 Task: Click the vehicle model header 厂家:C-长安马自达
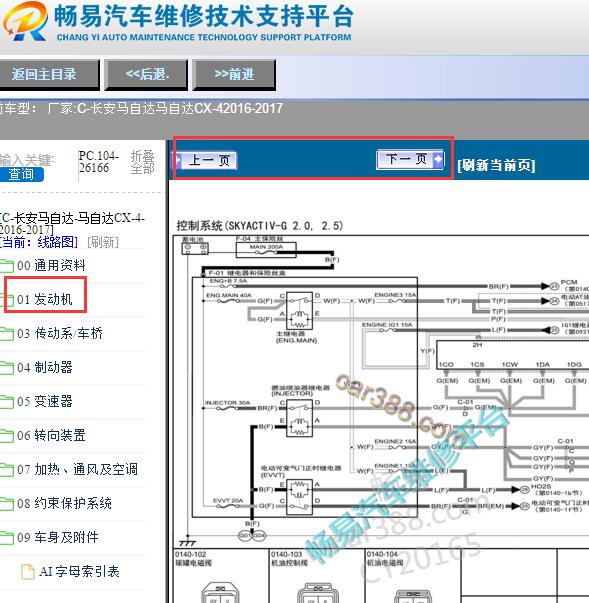click(165, 108)
